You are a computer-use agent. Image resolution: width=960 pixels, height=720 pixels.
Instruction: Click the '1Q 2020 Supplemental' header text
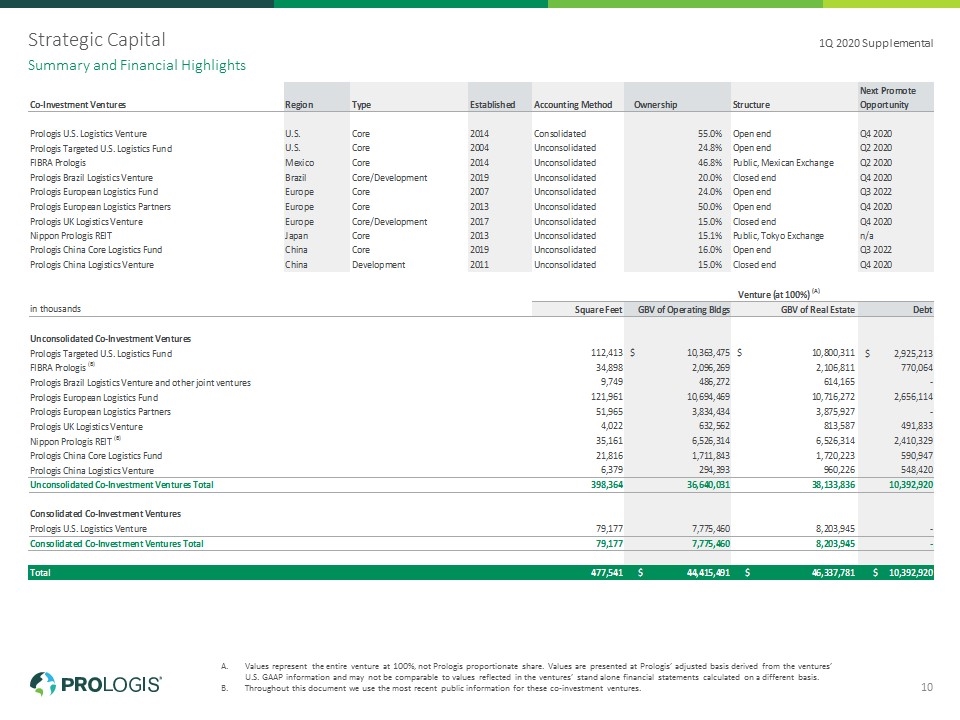pyautogui.click(x=876, y=43)
